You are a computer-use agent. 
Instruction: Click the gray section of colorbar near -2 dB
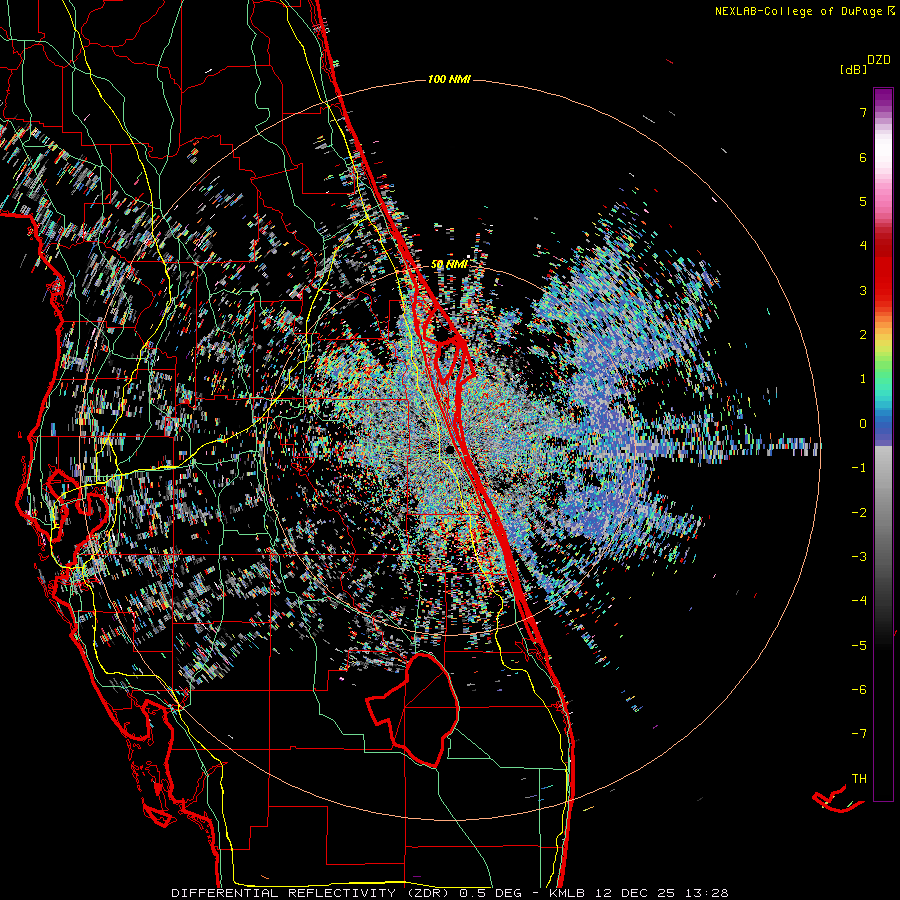tap(883, 513)
